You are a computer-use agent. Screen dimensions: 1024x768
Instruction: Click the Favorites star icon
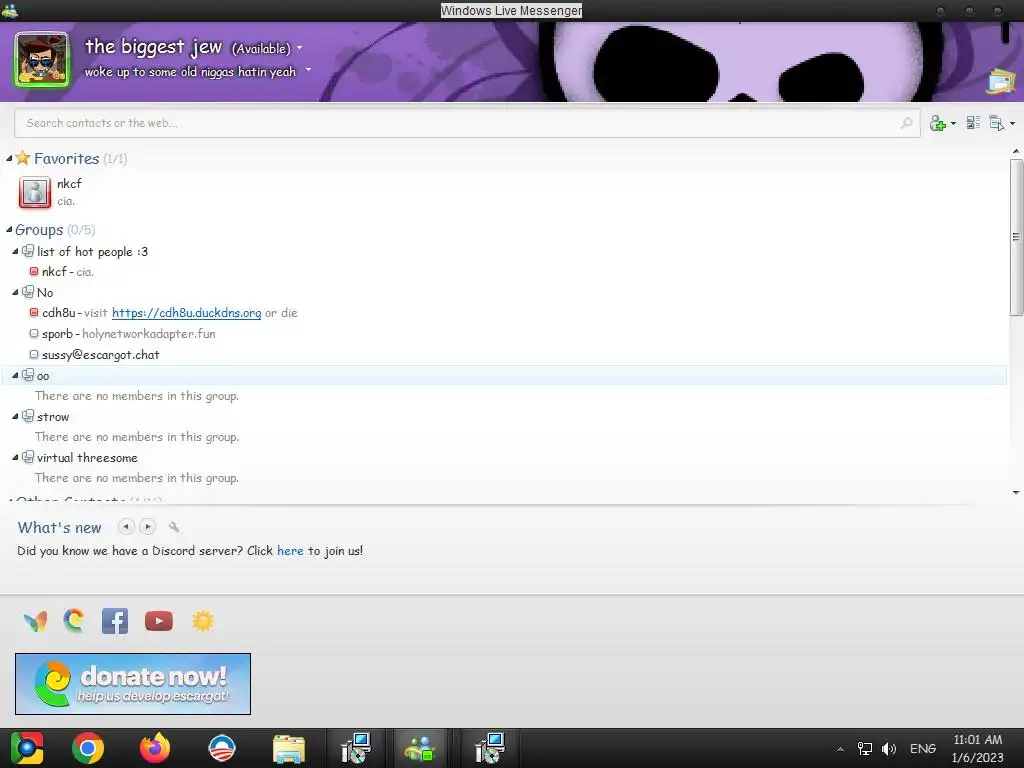click(x=23, y=157)
